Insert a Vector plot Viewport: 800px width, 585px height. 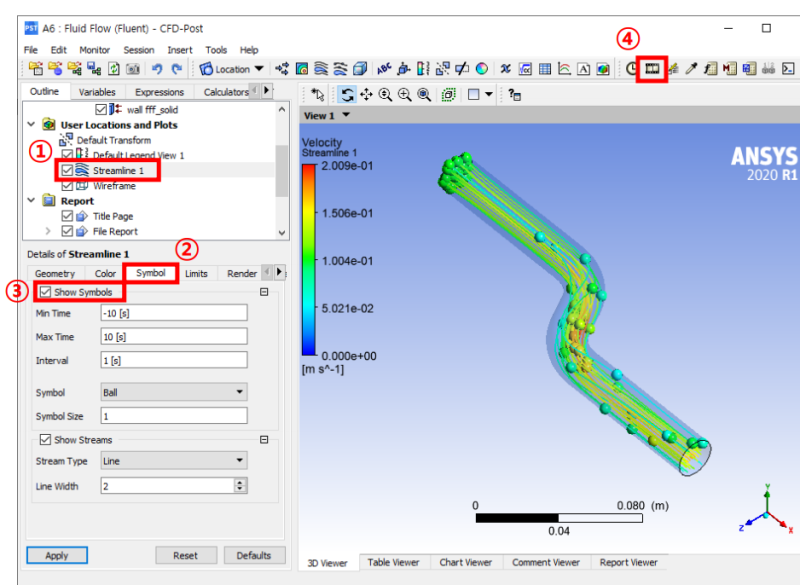click(x=282, y=68)
